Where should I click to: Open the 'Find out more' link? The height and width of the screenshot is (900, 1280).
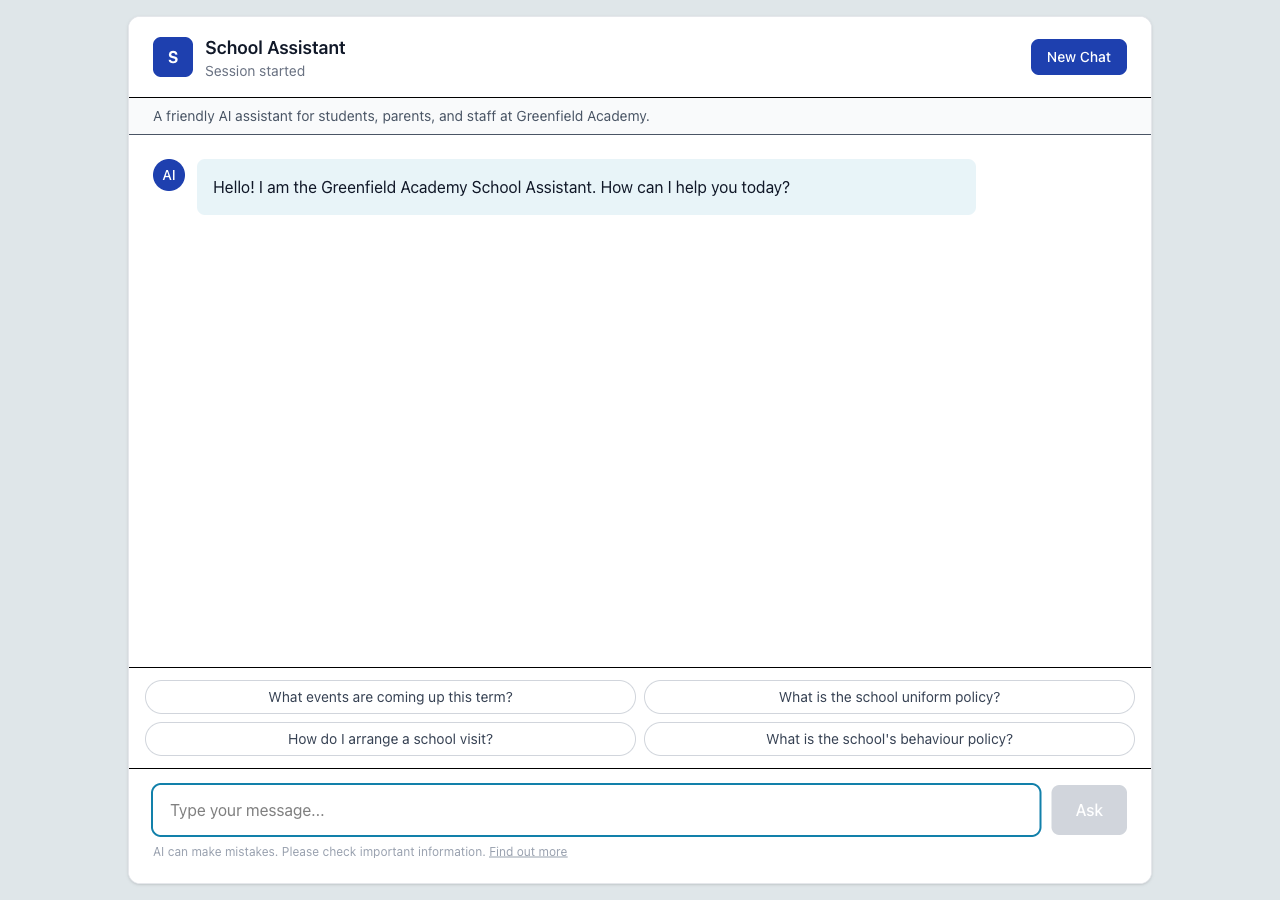tap(528, 852)
